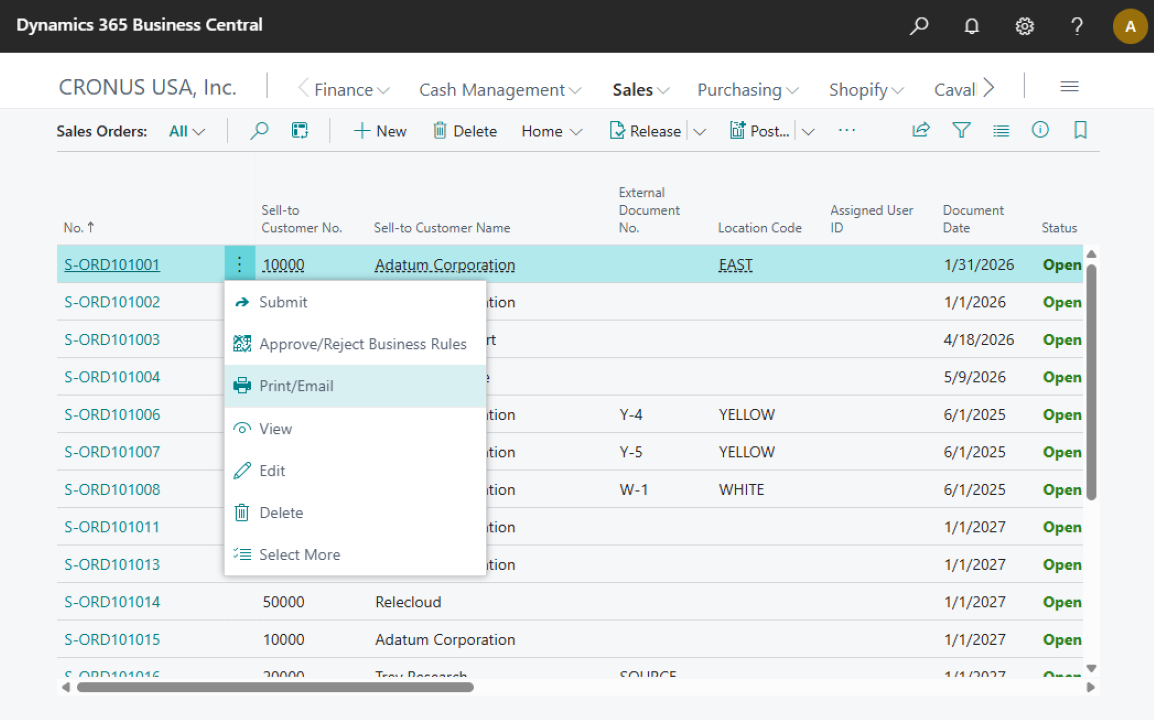Screen dimensions: 1154x720
Task: Click the vertical scrollbar thumb
Action: tap(1091, 381)
